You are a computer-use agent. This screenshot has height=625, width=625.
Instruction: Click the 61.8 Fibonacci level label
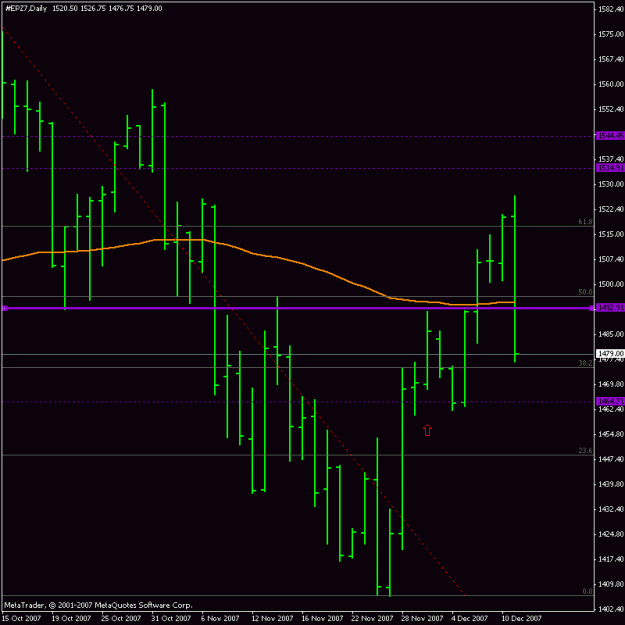[x=585, y=222]
